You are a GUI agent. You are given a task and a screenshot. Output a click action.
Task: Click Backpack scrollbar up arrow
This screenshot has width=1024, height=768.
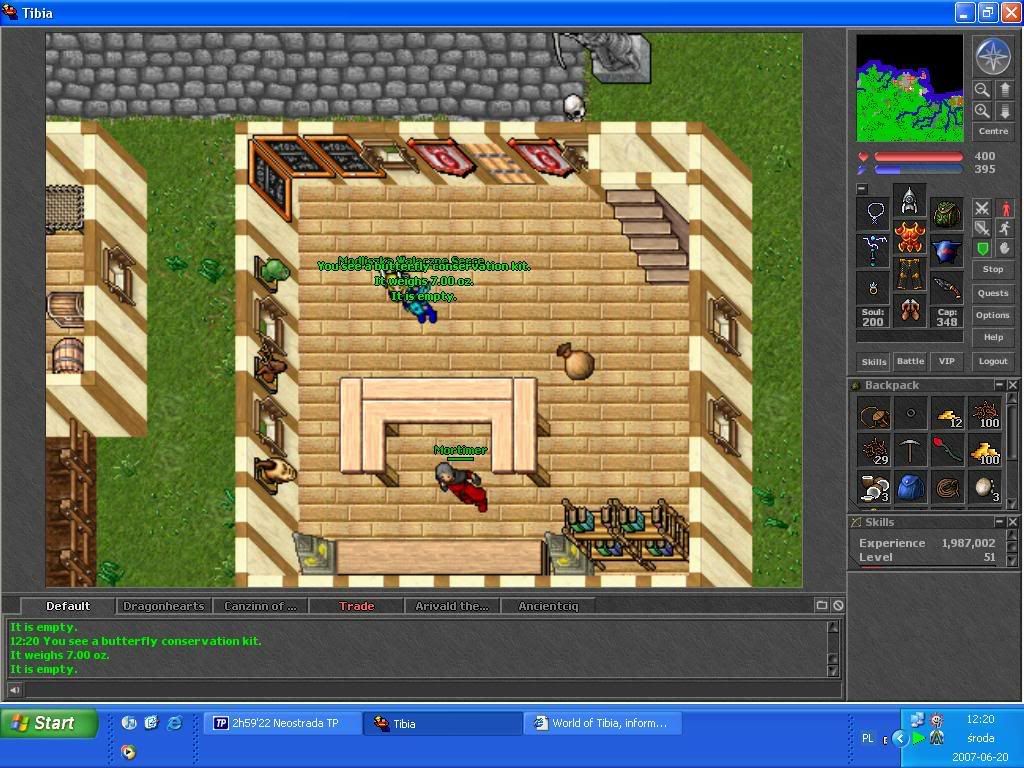point(1012,398)
